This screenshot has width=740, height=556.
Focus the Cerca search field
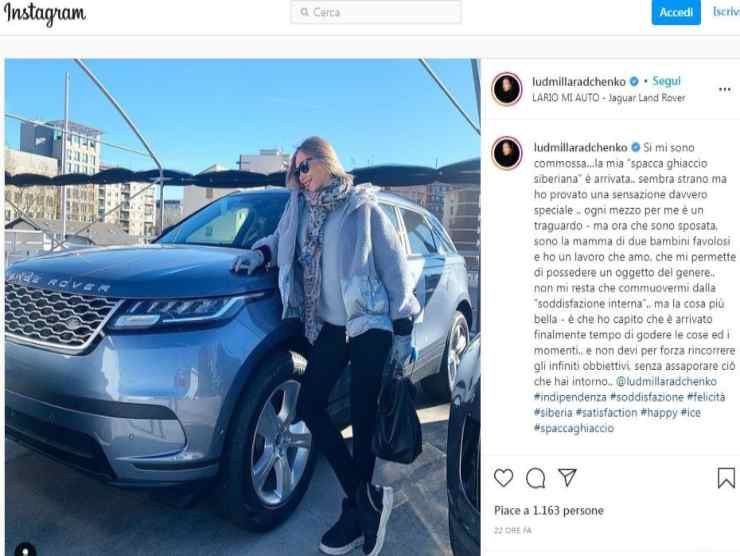(x=376, y=12)
